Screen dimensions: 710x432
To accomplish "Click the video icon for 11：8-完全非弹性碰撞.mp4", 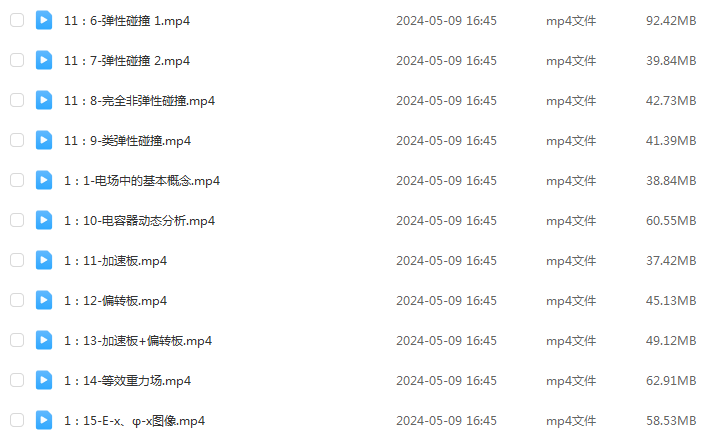I will click(44, 100).
